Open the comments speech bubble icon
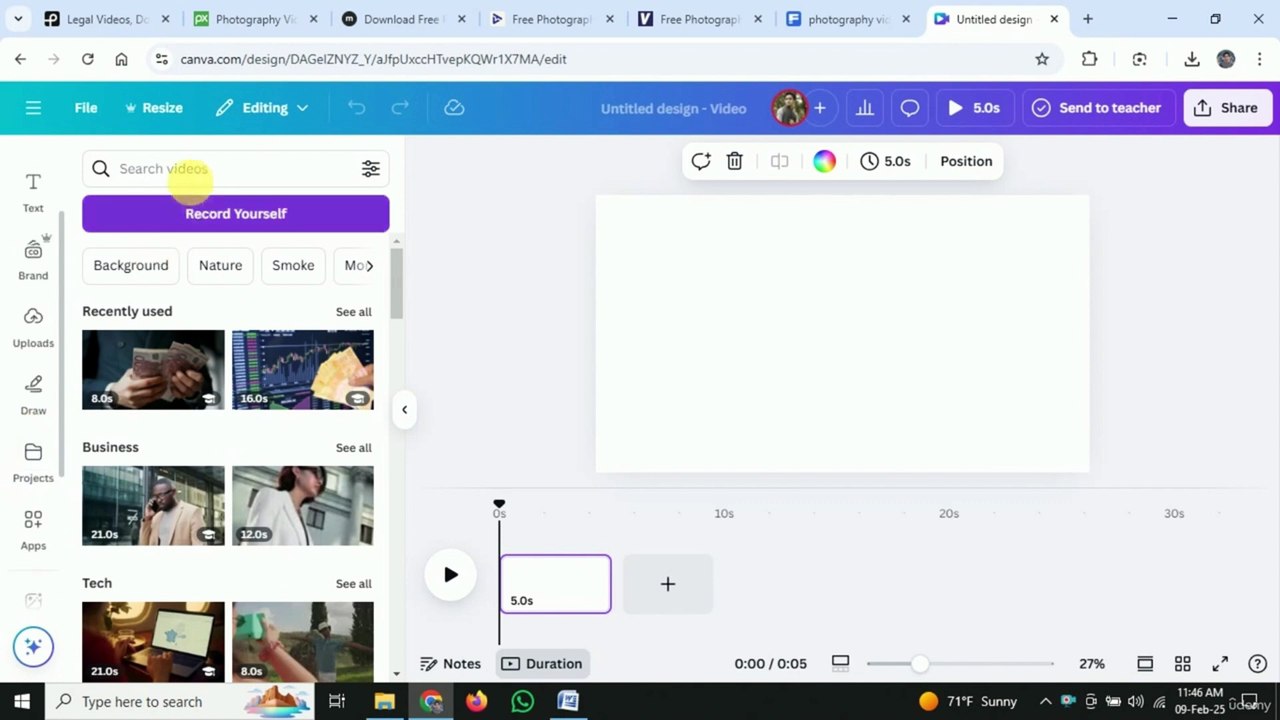This screenshot has width=1280, height=720. tap(910, 108)
